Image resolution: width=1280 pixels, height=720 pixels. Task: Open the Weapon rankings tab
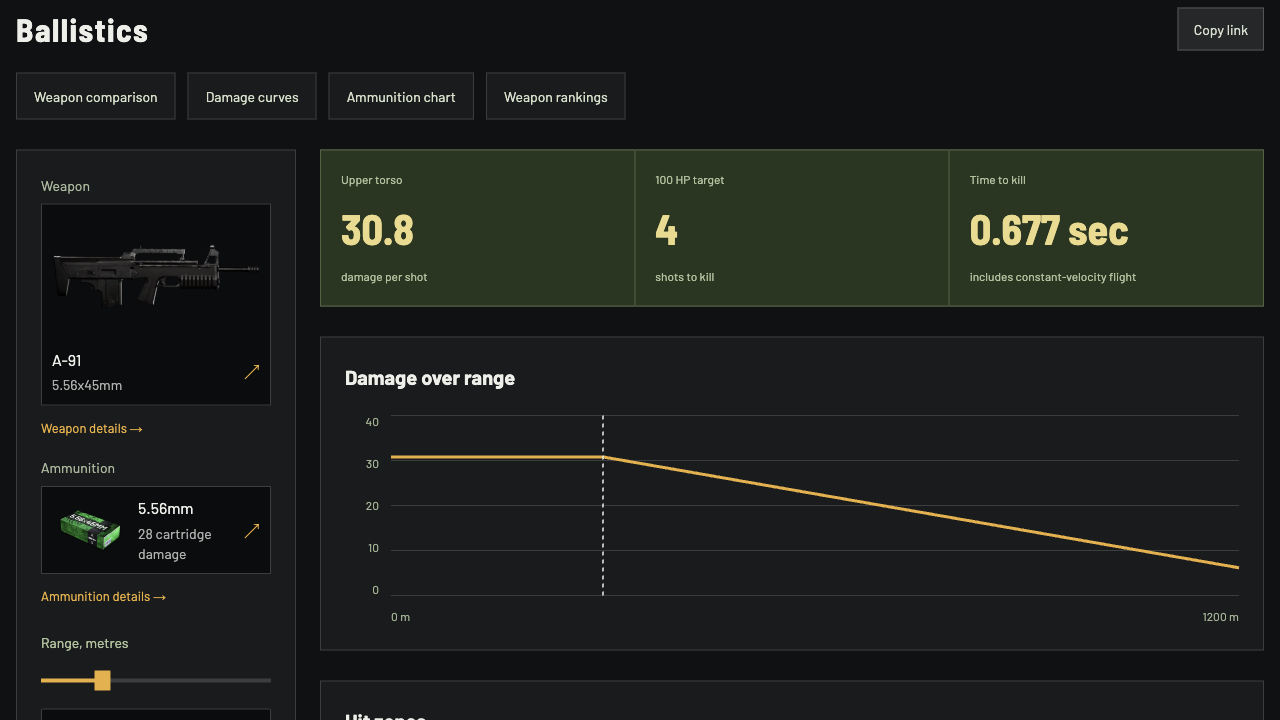coord(556,97)
